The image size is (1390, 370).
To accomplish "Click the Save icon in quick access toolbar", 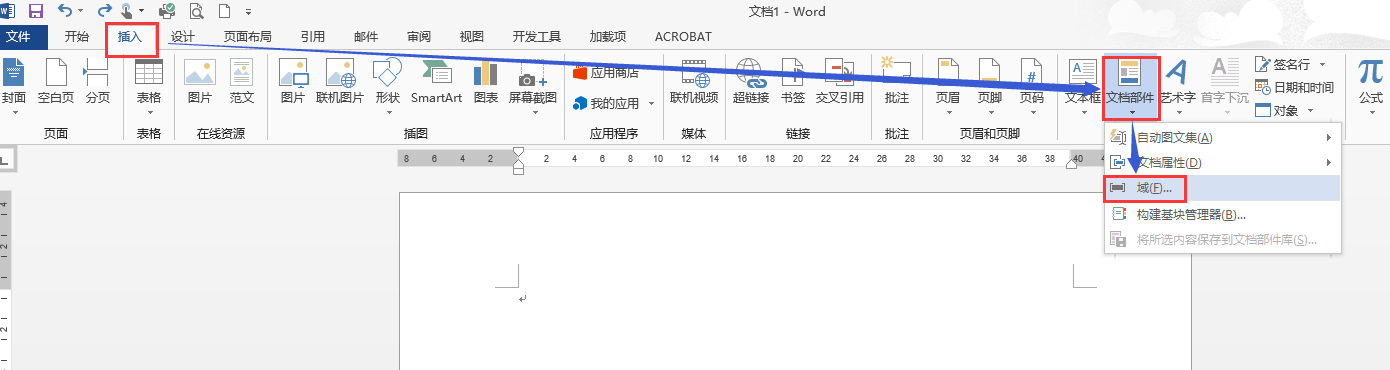I will tap(36, 11).
